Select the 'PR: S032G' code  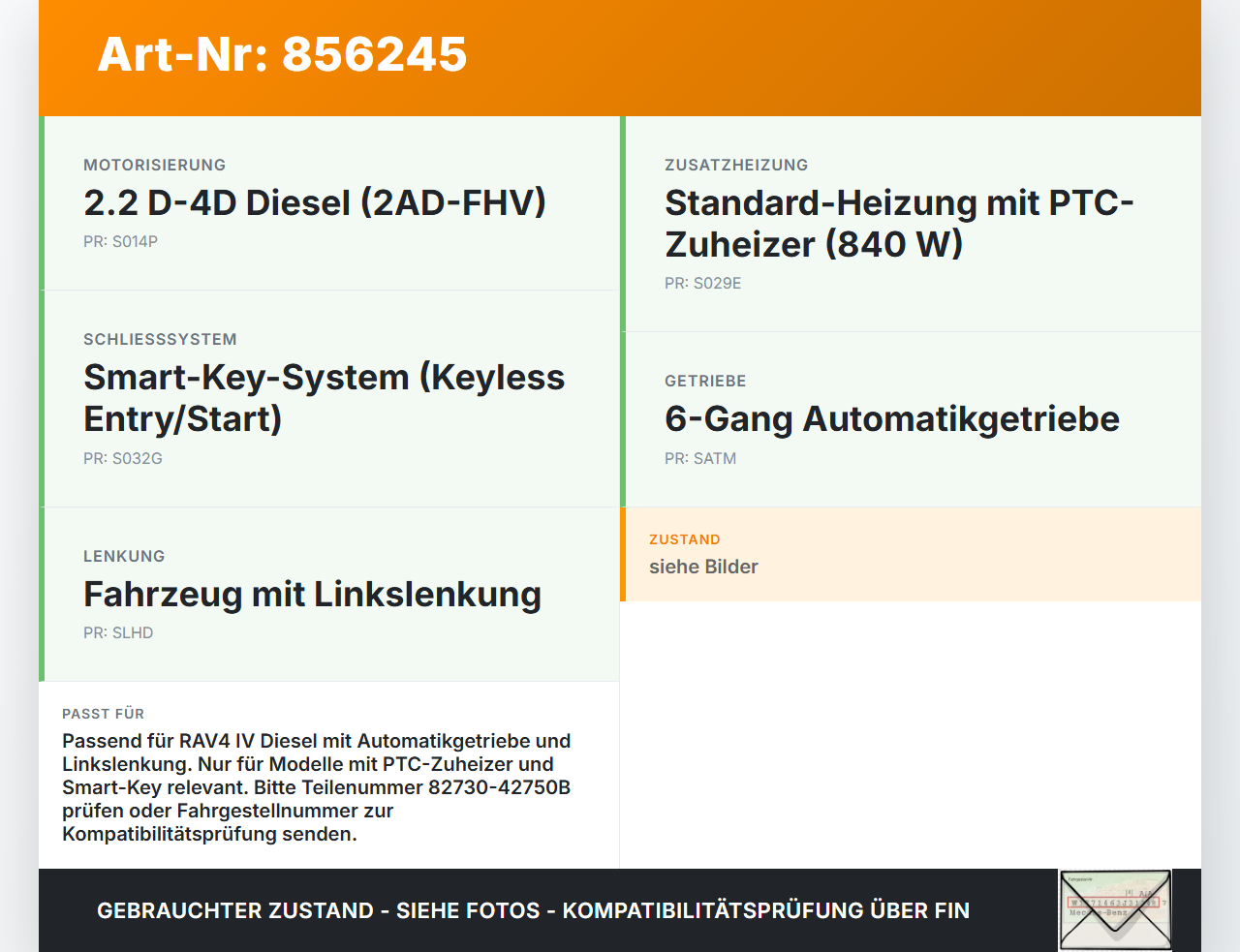123,459
